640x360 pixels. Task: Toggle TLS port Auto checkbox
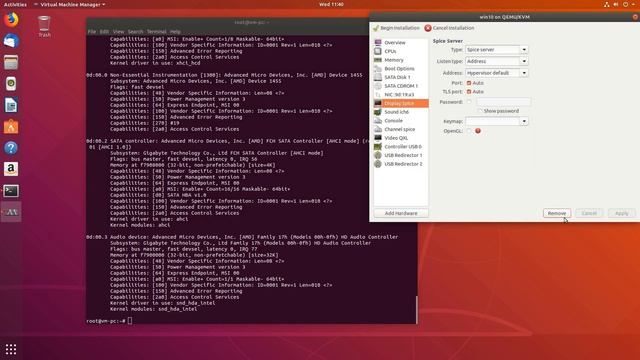pyautogui.click(x=469, y=92)
